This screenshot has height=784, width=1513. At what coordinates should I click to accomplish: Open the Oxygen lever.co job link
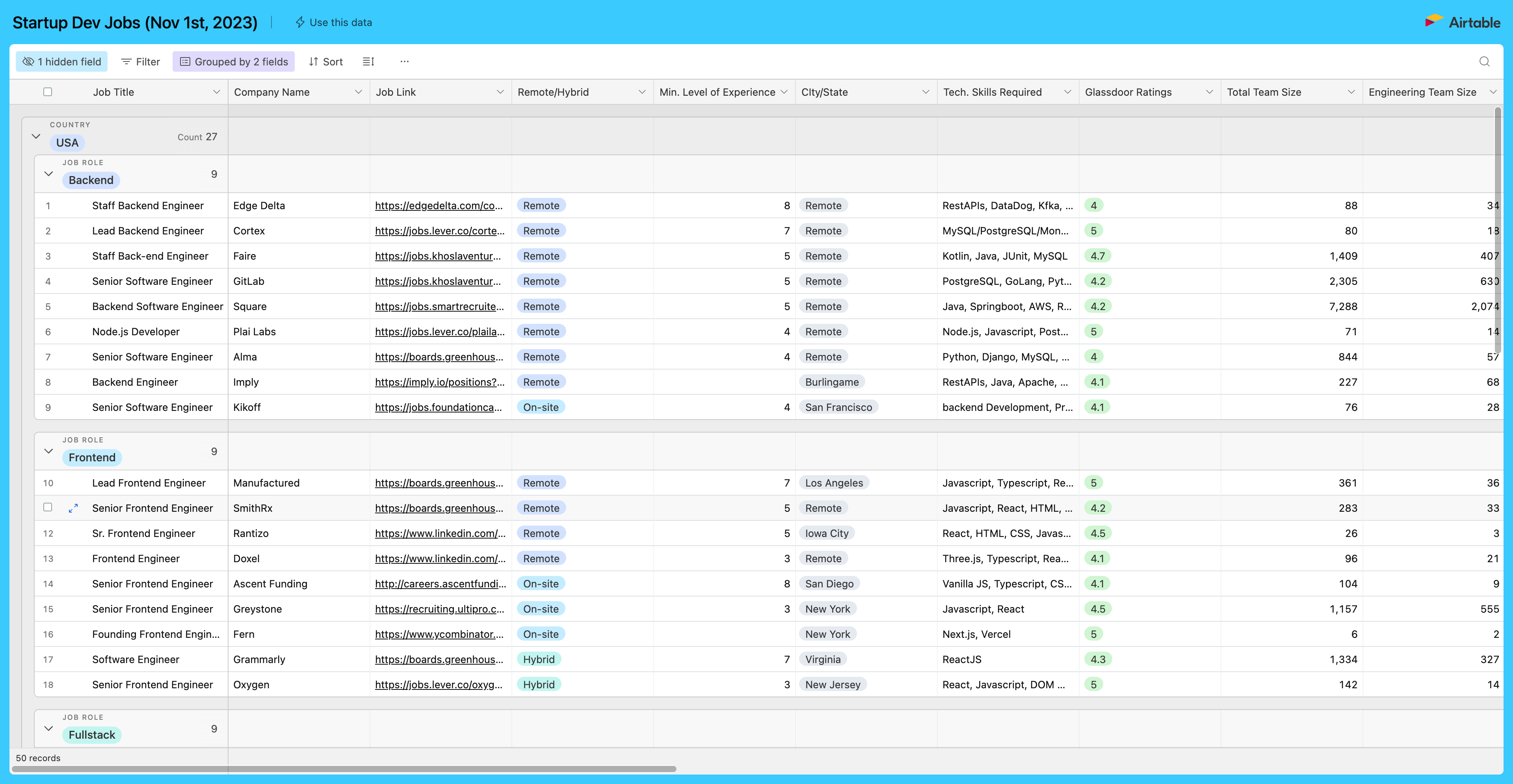tap(439, 685)
